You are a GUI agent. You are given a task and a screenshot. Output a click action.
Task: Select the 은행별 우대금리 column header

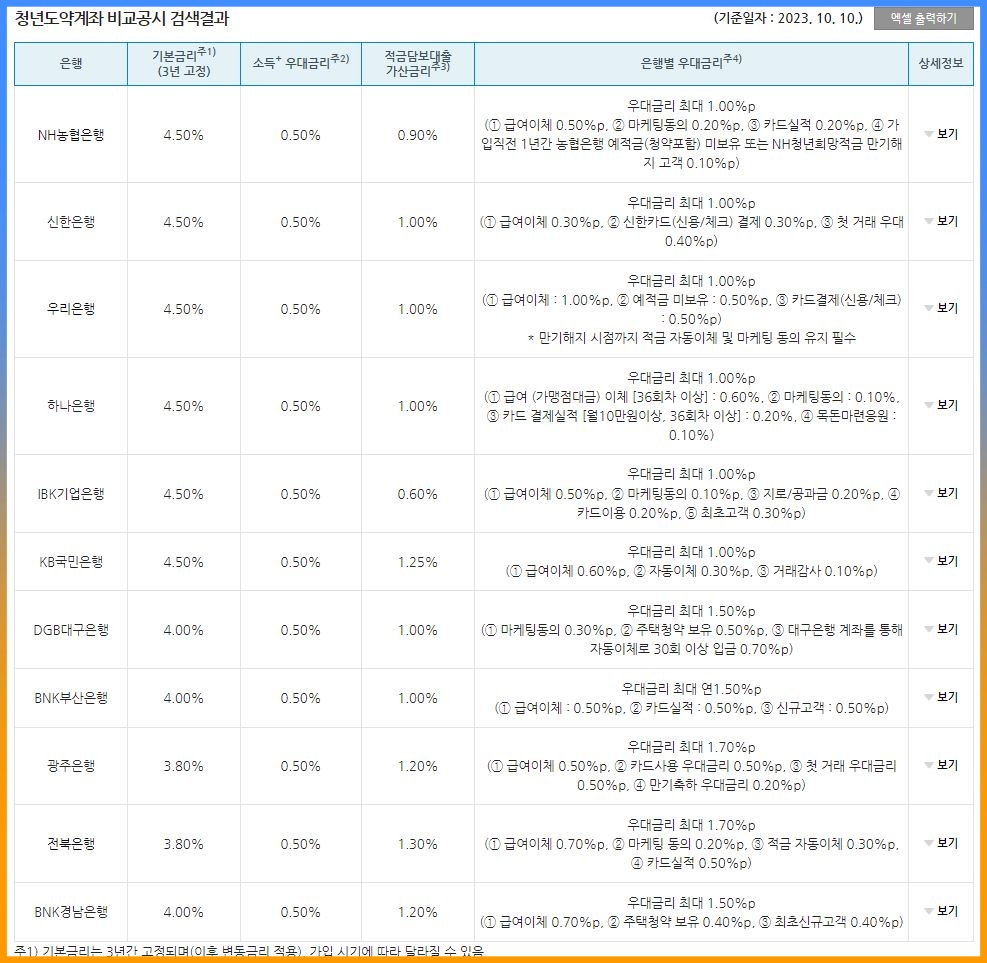point(691,64)
